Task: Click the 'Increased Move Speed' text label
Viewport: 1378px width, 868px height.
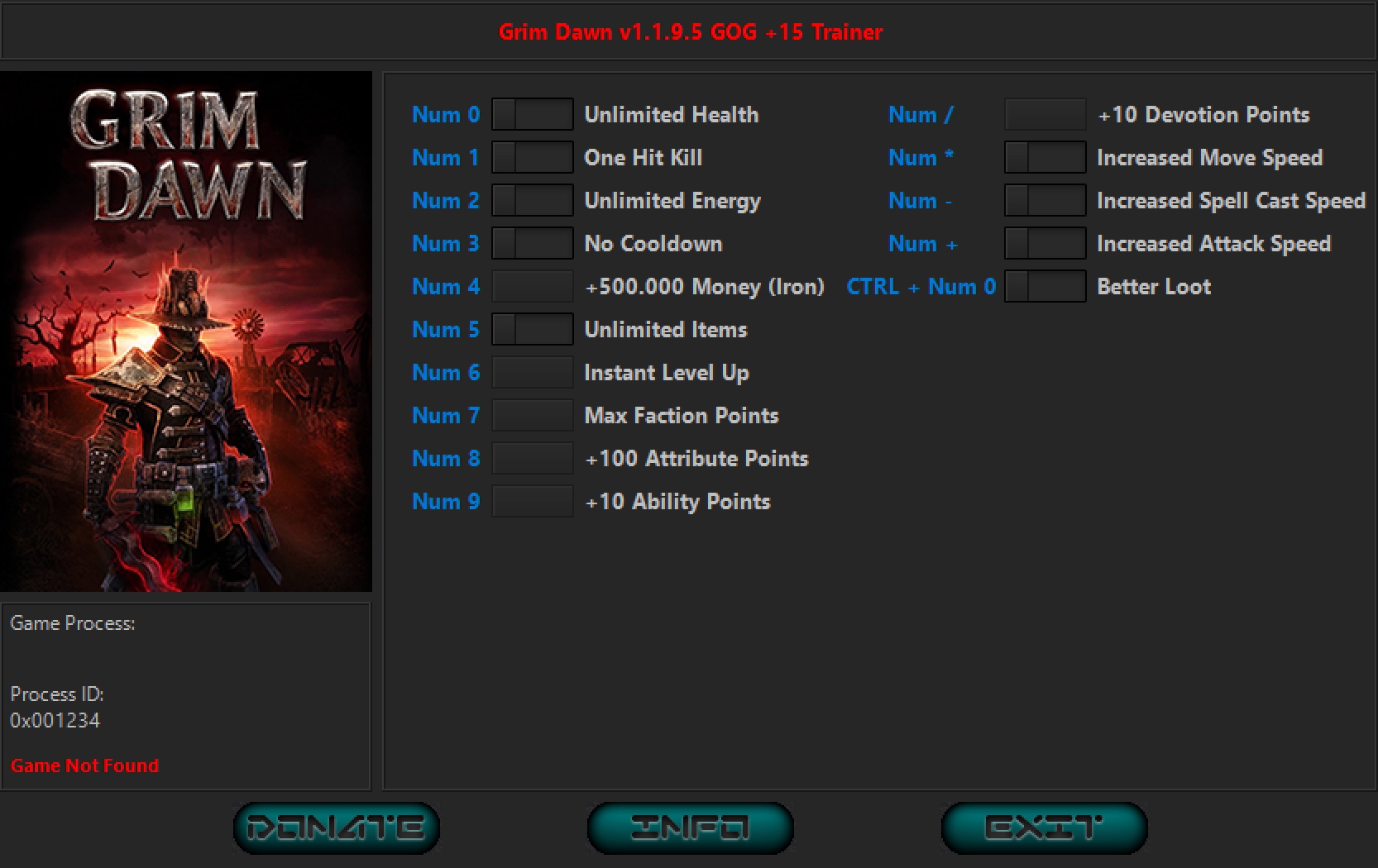Action: coord(1210,158)
